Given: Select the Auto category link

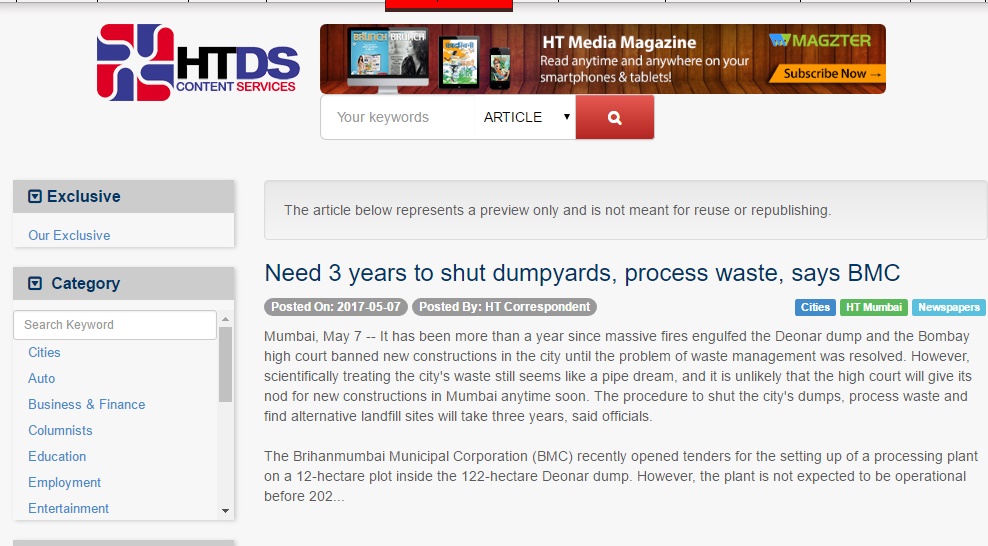Looking at the screenshot, I should (42, 378).
